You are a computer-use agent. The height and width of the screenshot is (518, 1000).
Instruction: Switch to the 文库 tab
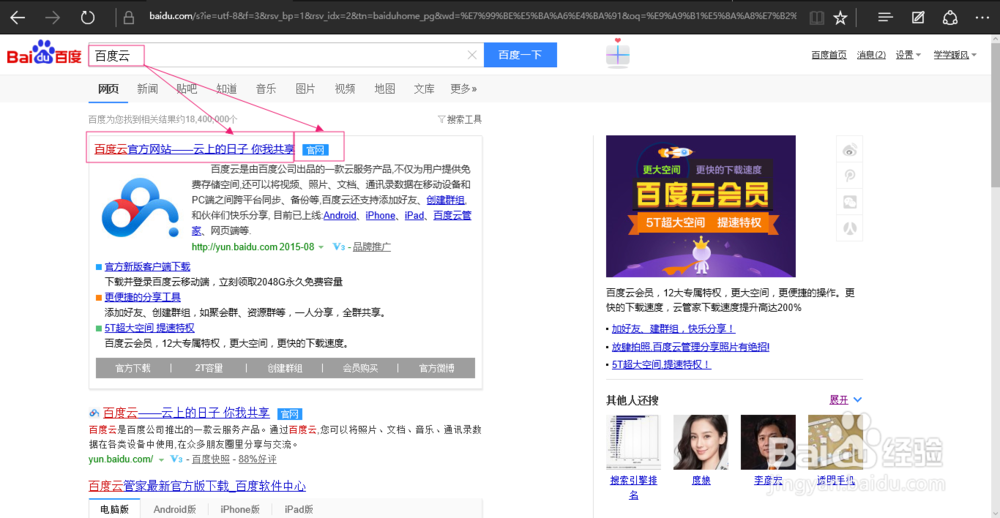[x=424, y=89]
